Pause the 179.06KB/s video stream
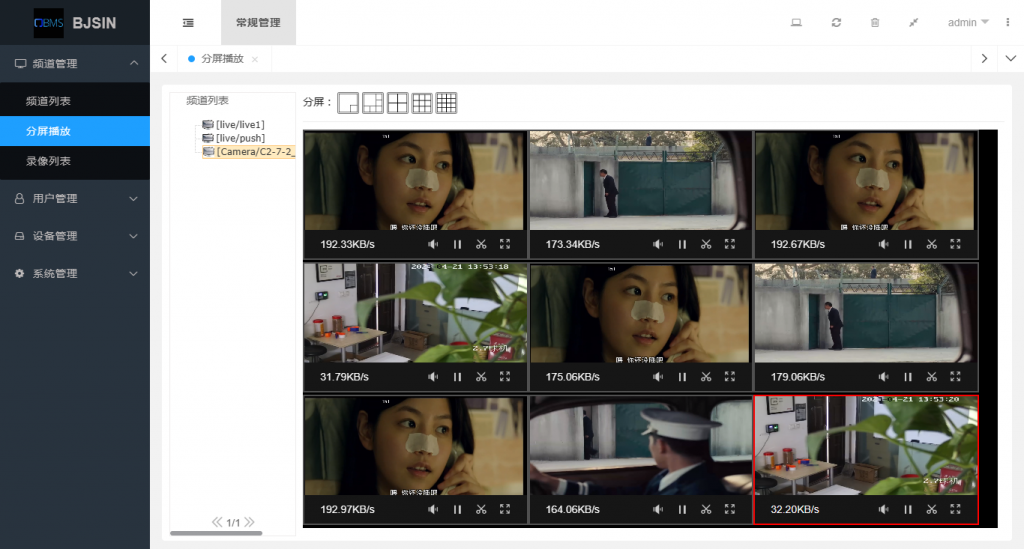Viewport: 1024px width, 549px height. 908,377
